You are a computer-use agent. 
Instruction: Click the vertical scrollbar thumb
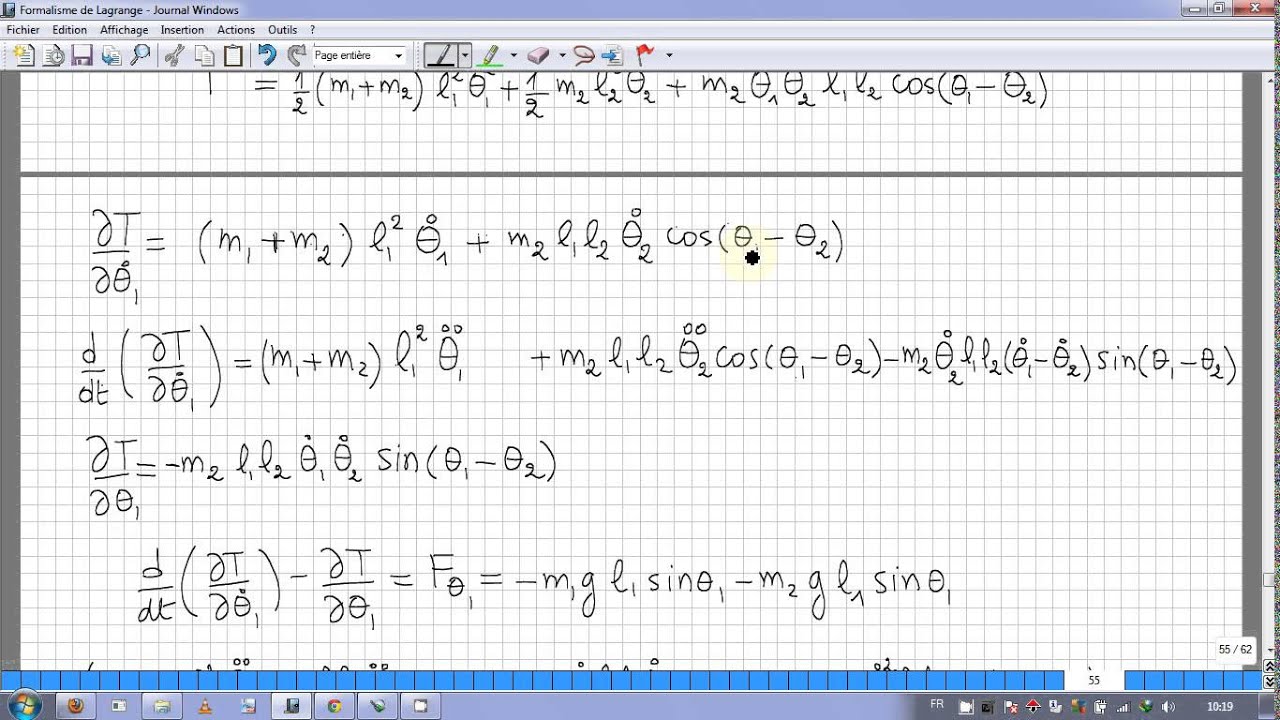pyautogui.click(x=1271, y=580)
